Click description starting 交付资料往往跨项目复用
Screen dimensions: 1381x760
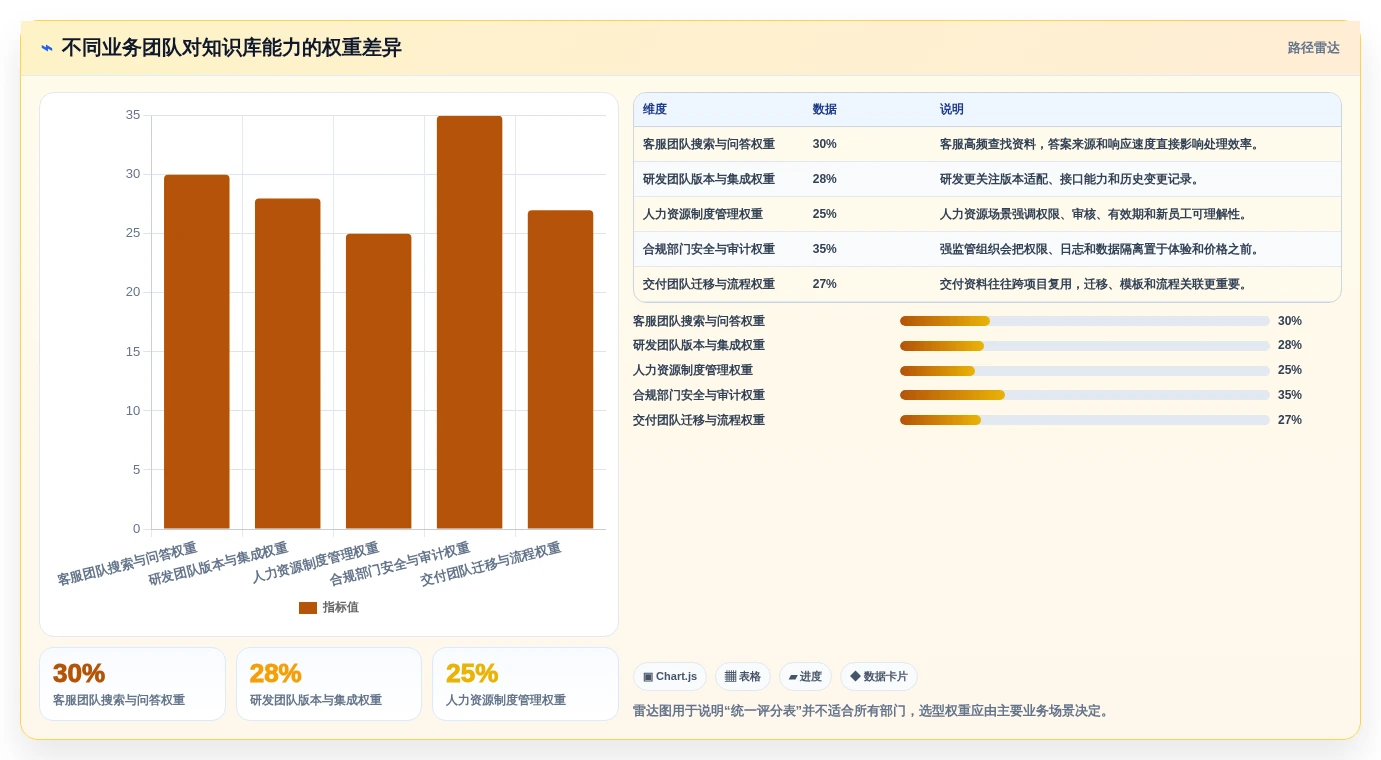1096,284
